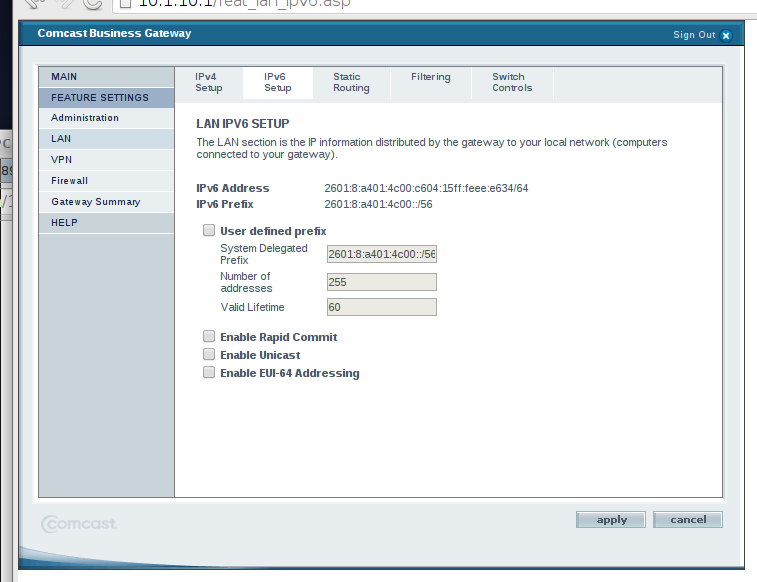Open the VPN sidebar item
The image size is (757, 582).
pyautogui.click(x=106, y=160)
